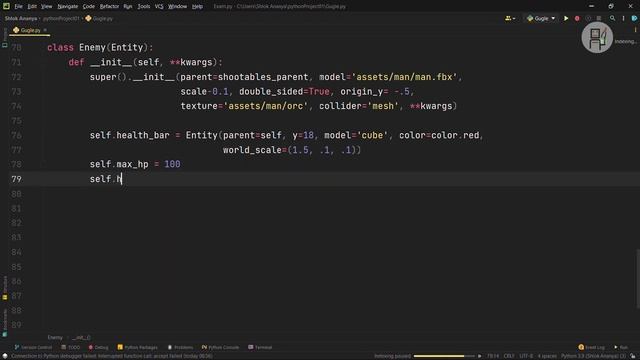This screenshot has height=360, width=640.
Task: Click the cursor position indicator in status bar
Action: point(493,356)
